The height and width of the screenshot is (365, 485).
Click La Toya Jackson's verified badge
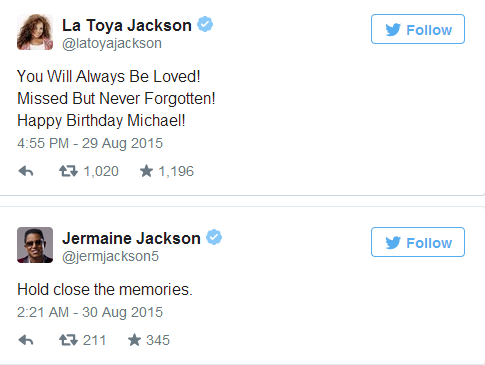(x=205, y=24)
